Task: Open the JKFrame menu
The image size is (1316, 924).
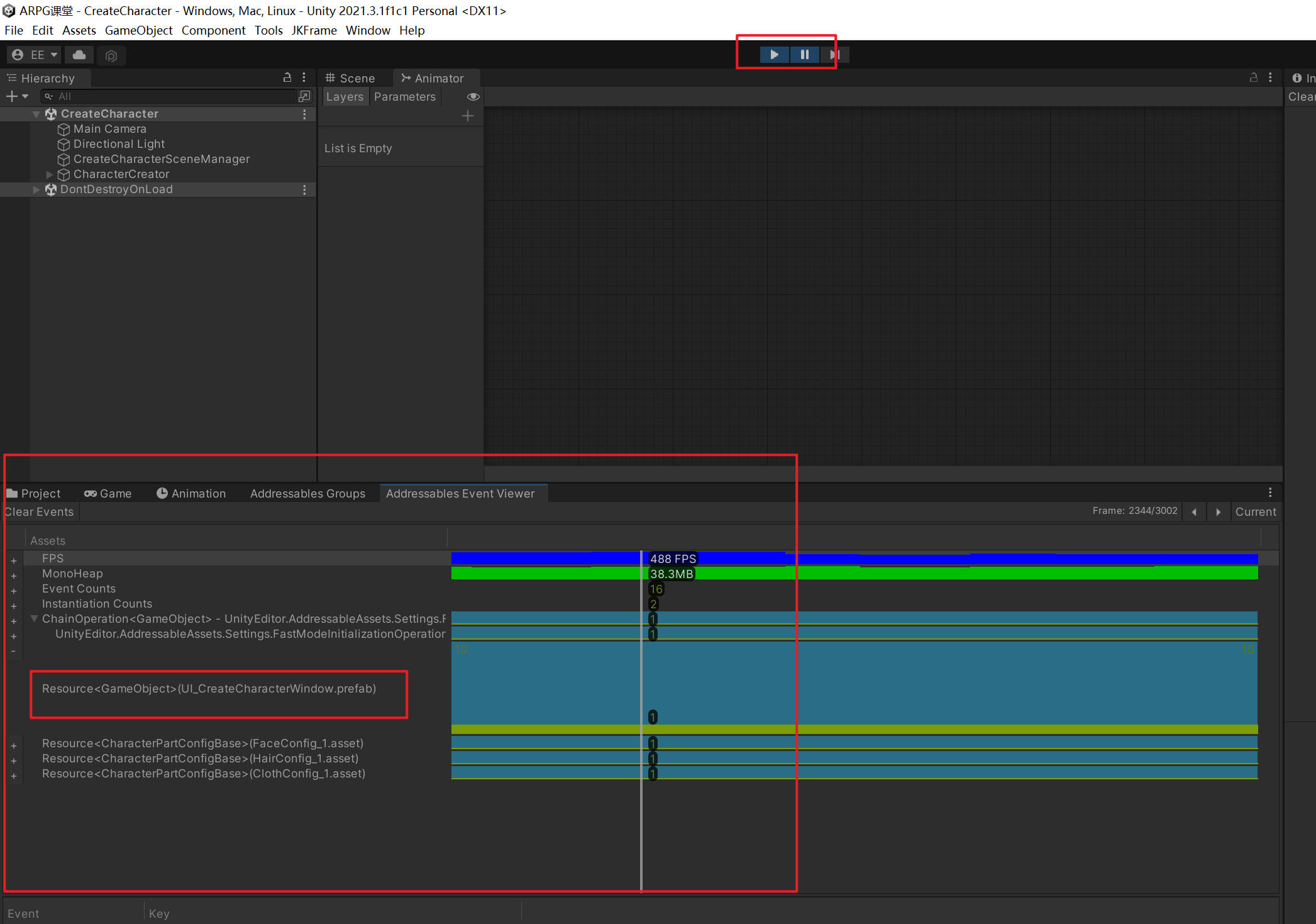Action: 314,30
